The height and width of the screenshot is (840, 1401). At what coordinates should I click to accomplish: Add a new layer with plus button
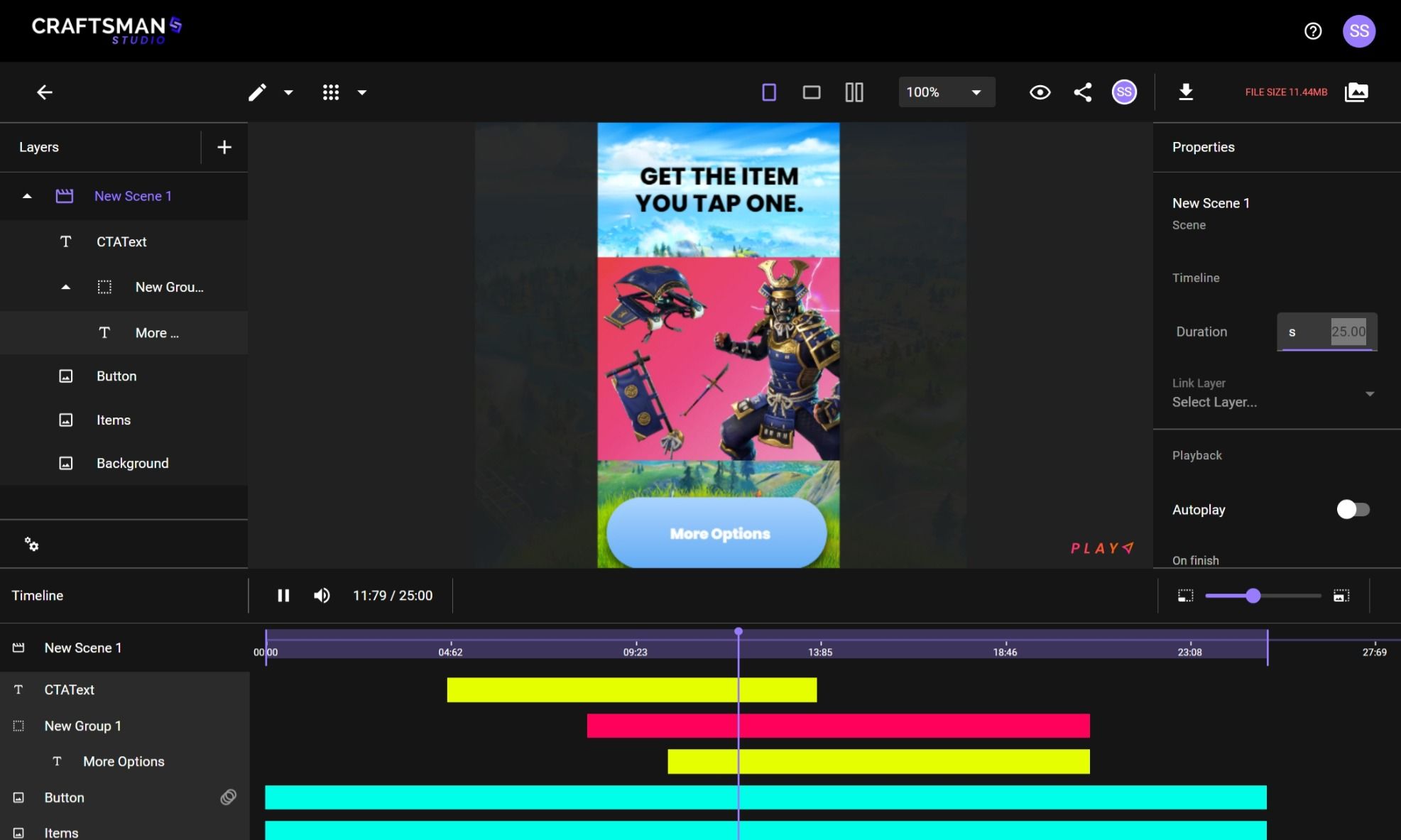tap(224, 147)
